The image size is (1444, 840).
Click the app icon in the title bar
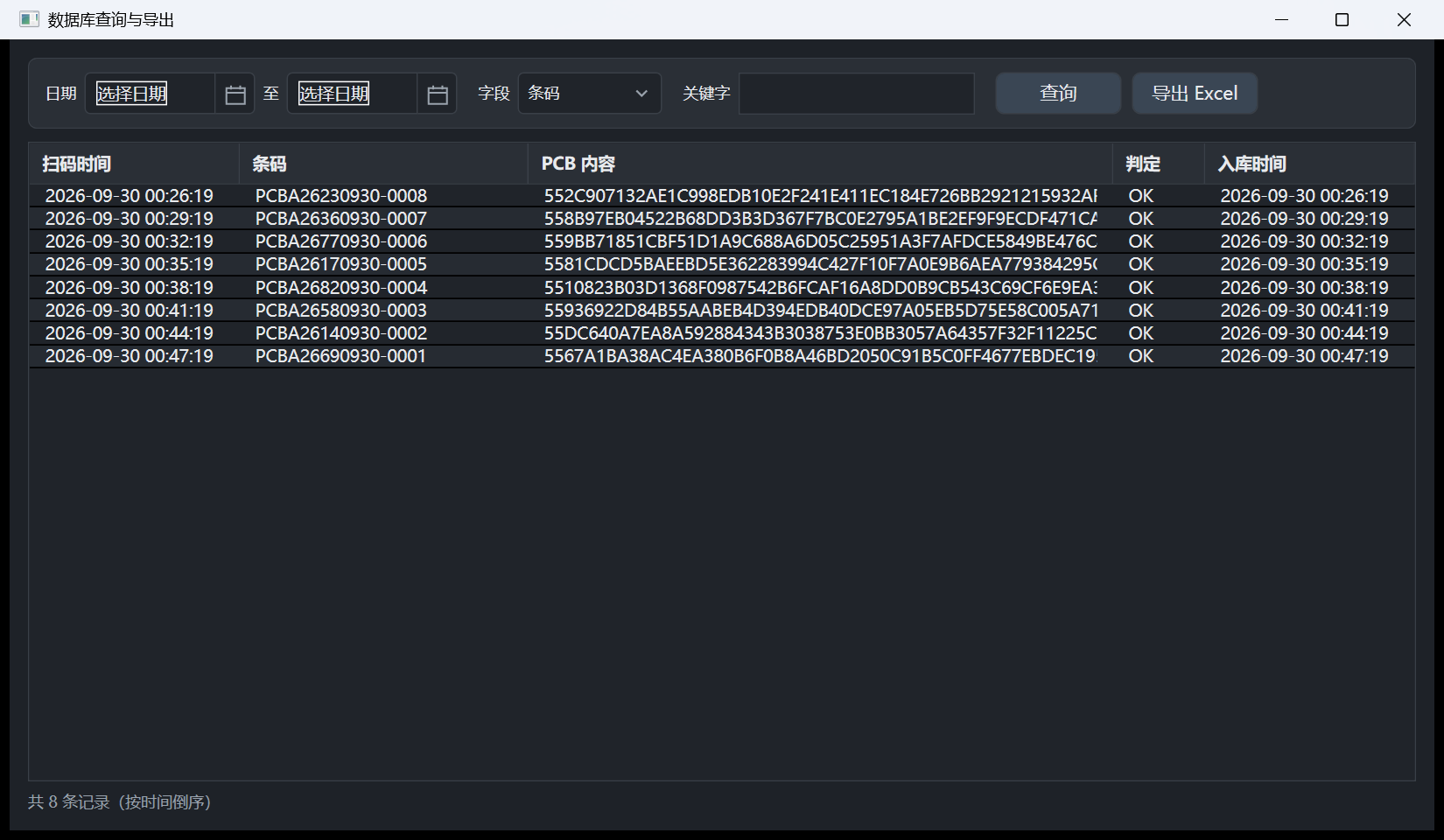[29, 19]
